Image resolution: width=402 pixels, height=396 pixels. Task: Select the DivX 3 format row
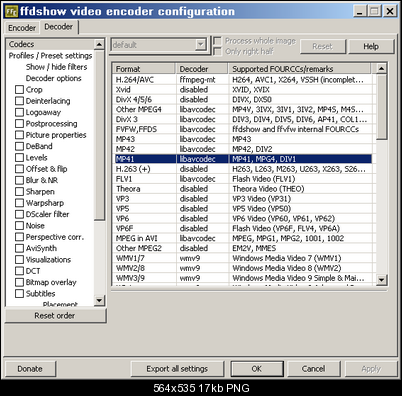coord(243,119)
